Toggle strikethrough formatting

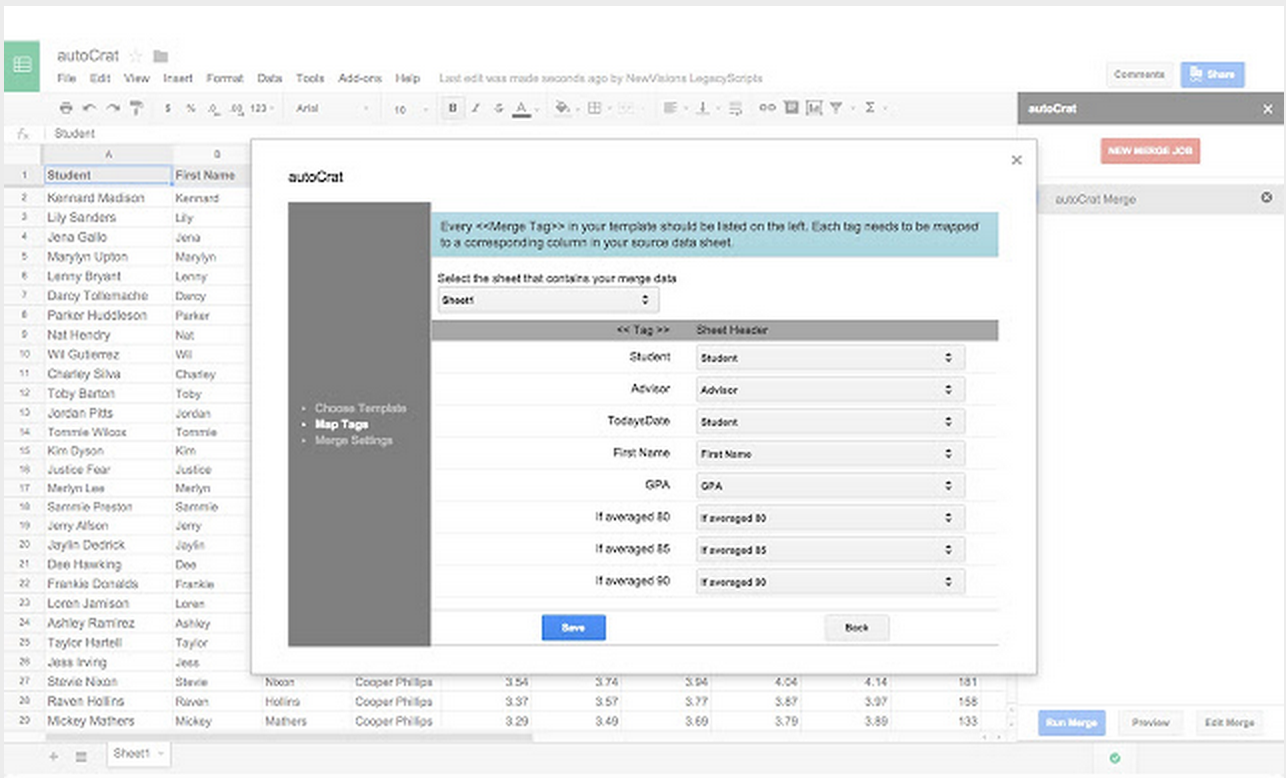pyautogui.click(x=498, y=108)
